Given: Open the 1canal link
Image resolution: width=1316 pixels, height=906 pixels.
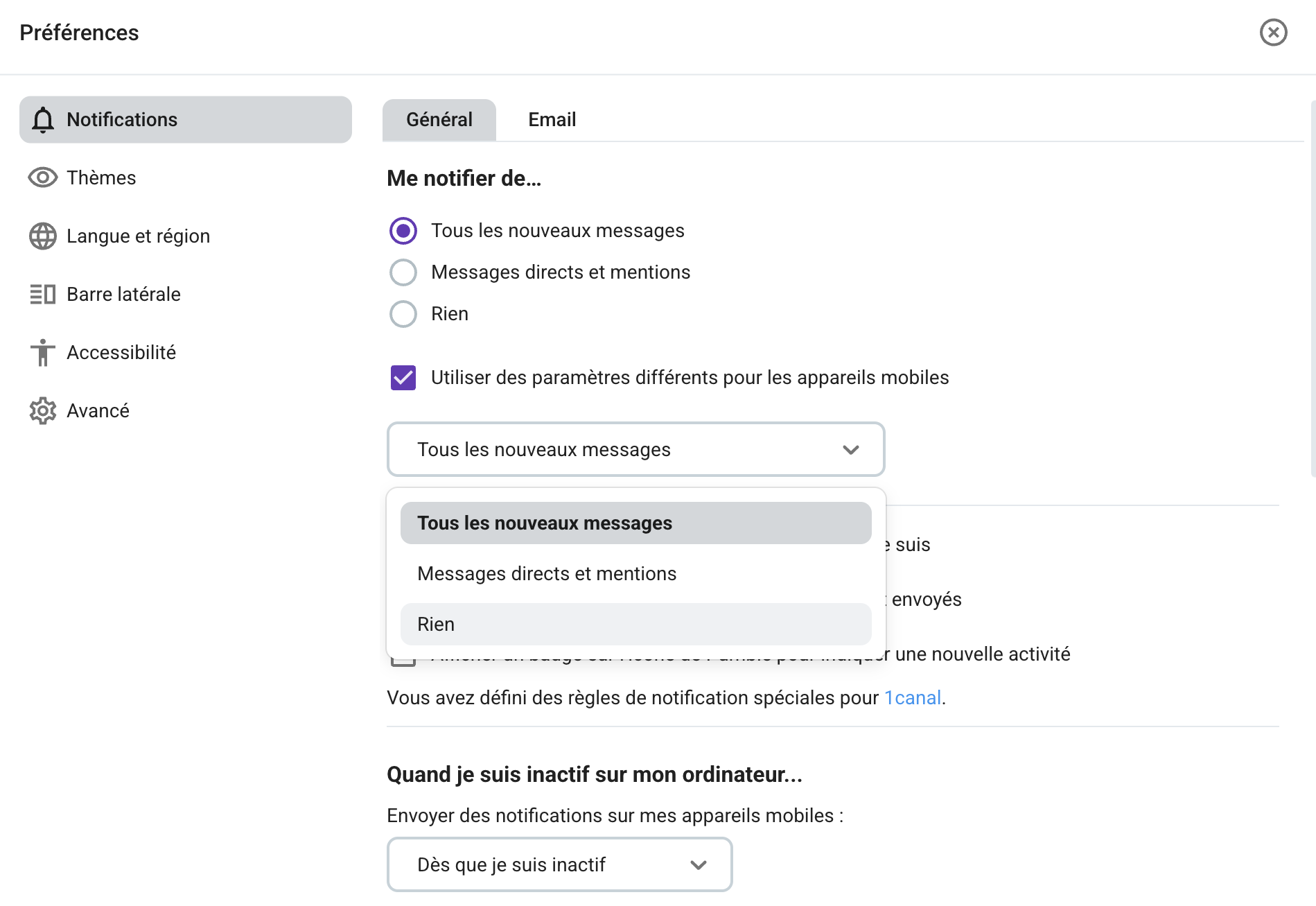Looking at the screenshot, I should [x=913, y=698].
